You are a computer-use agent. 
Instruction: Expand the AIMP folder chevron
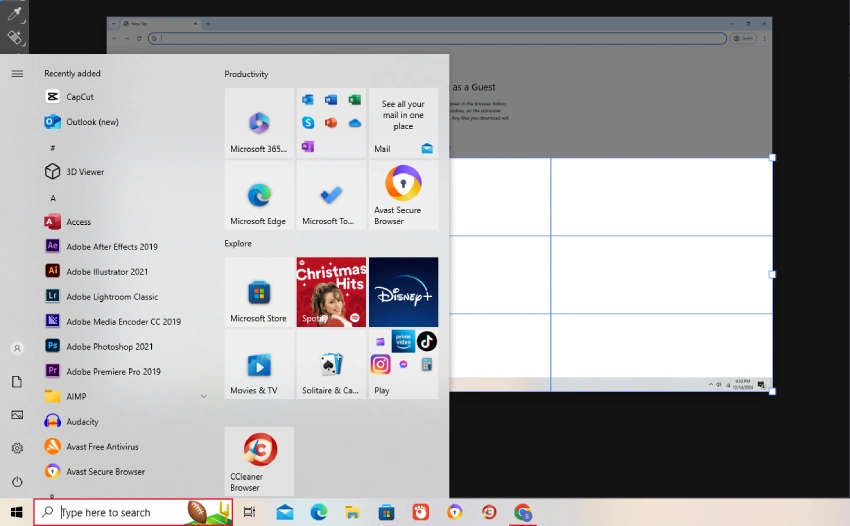pyautogui.click(x=204, y=396)
